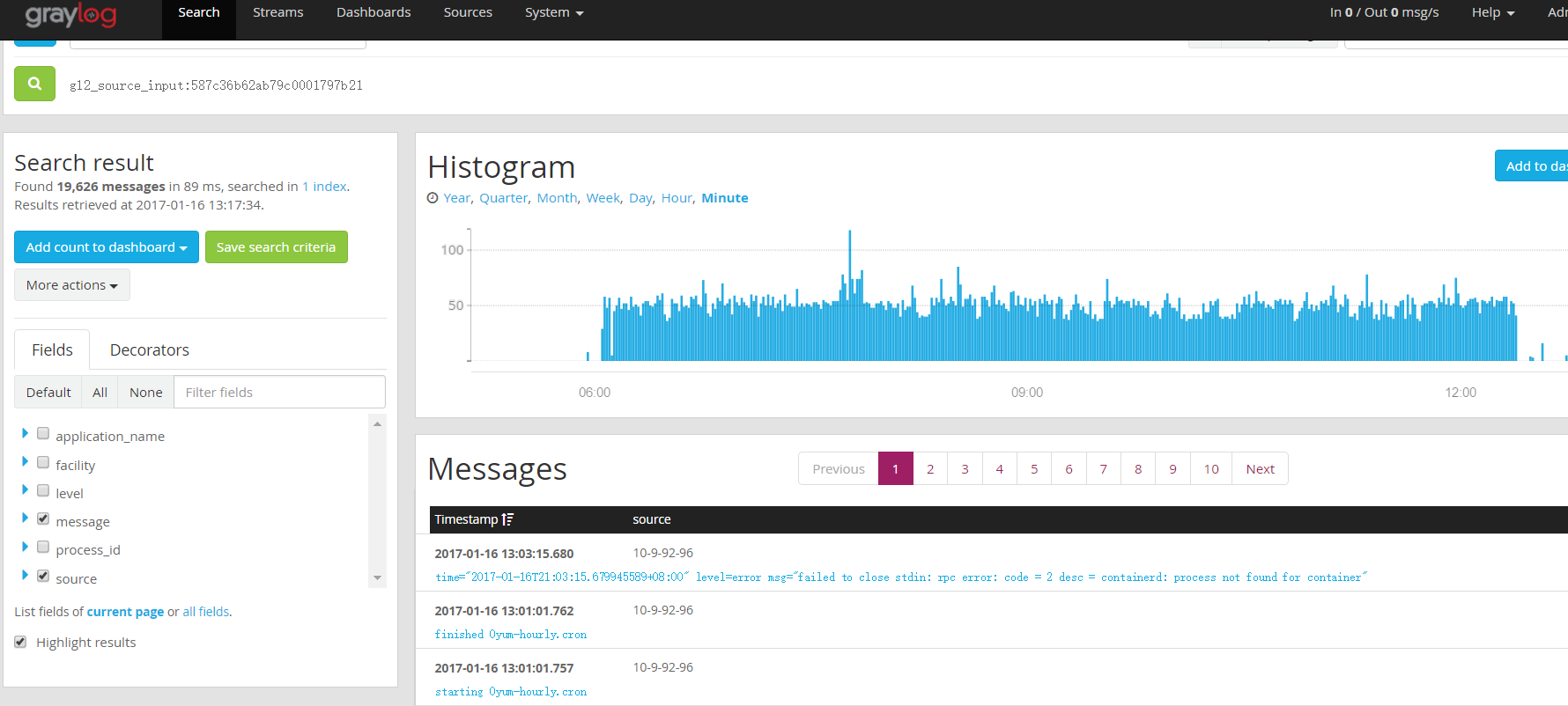The height and width of the screenshot is (706, 1568).
Task: Expand the application_name field arrow
Action: [25, 433]
